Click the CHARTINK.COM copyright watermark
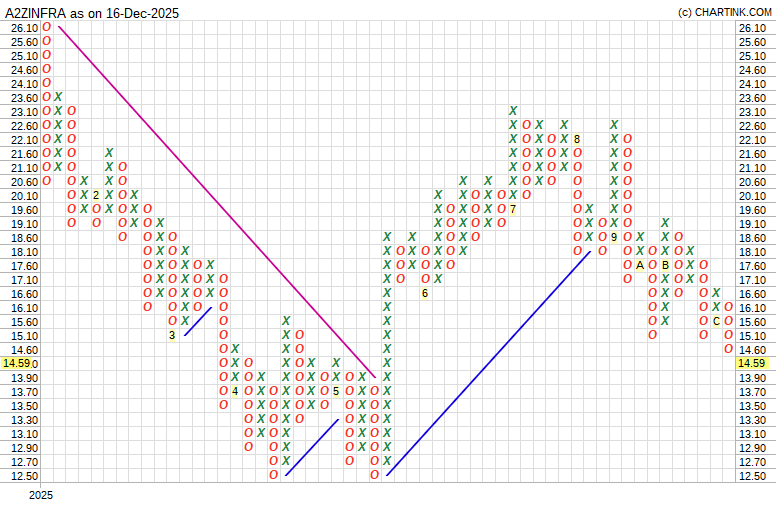778x512 pixels. point(725,12)
